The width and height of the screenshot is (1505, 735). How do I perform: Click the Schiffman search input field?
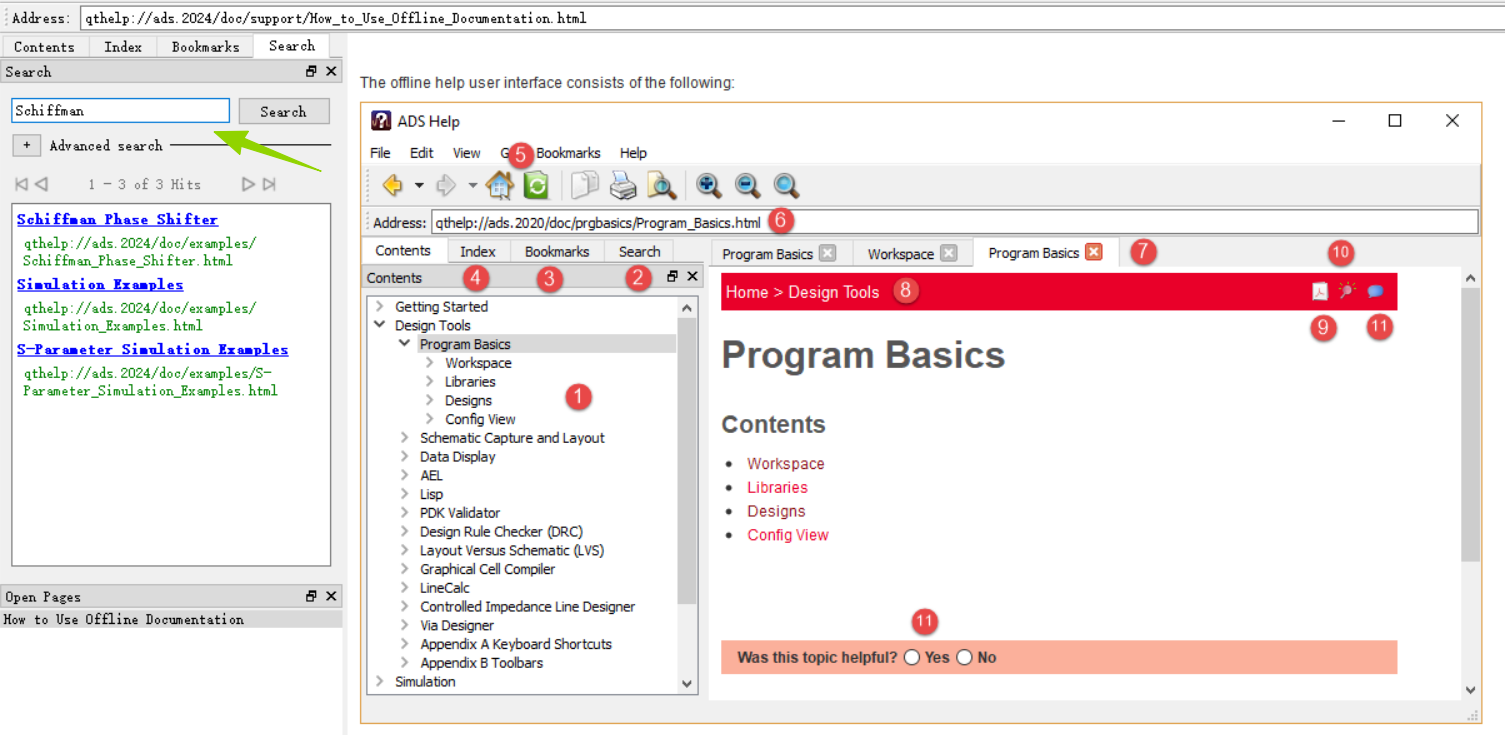[x=120, y=110]
